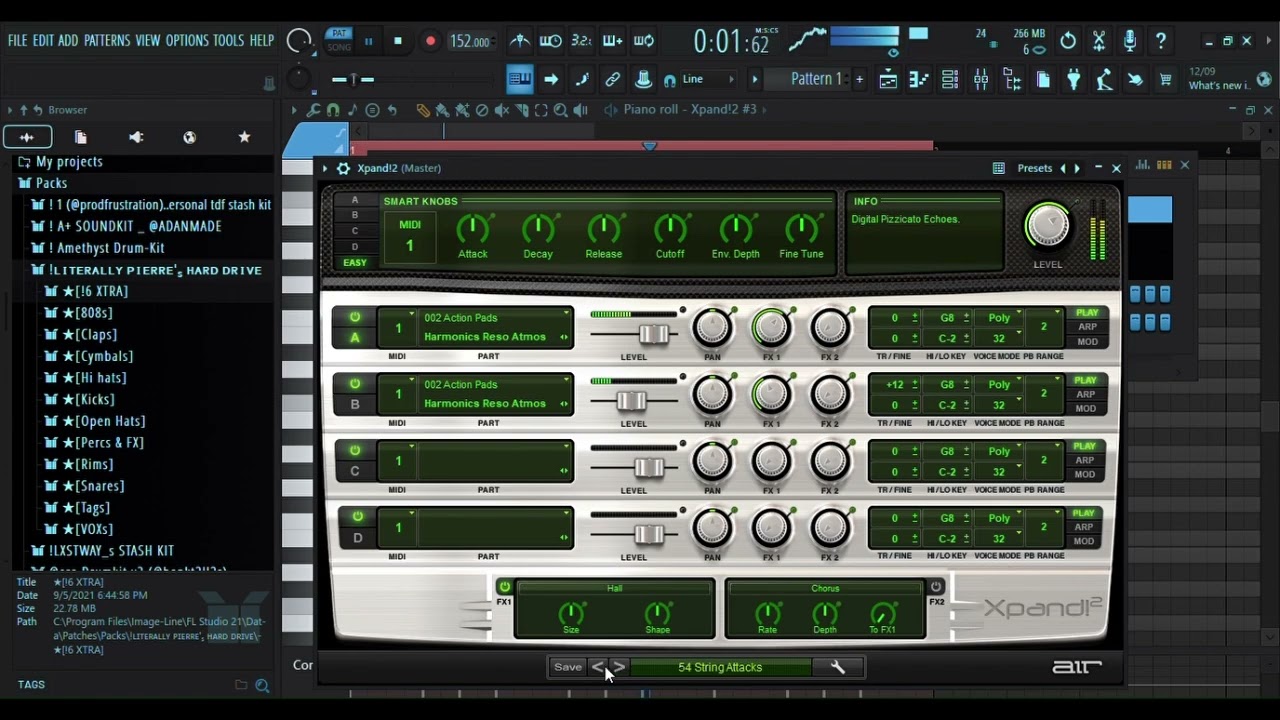
Task: Click the browser star favorites icon
Action: [x=244, y=137]
